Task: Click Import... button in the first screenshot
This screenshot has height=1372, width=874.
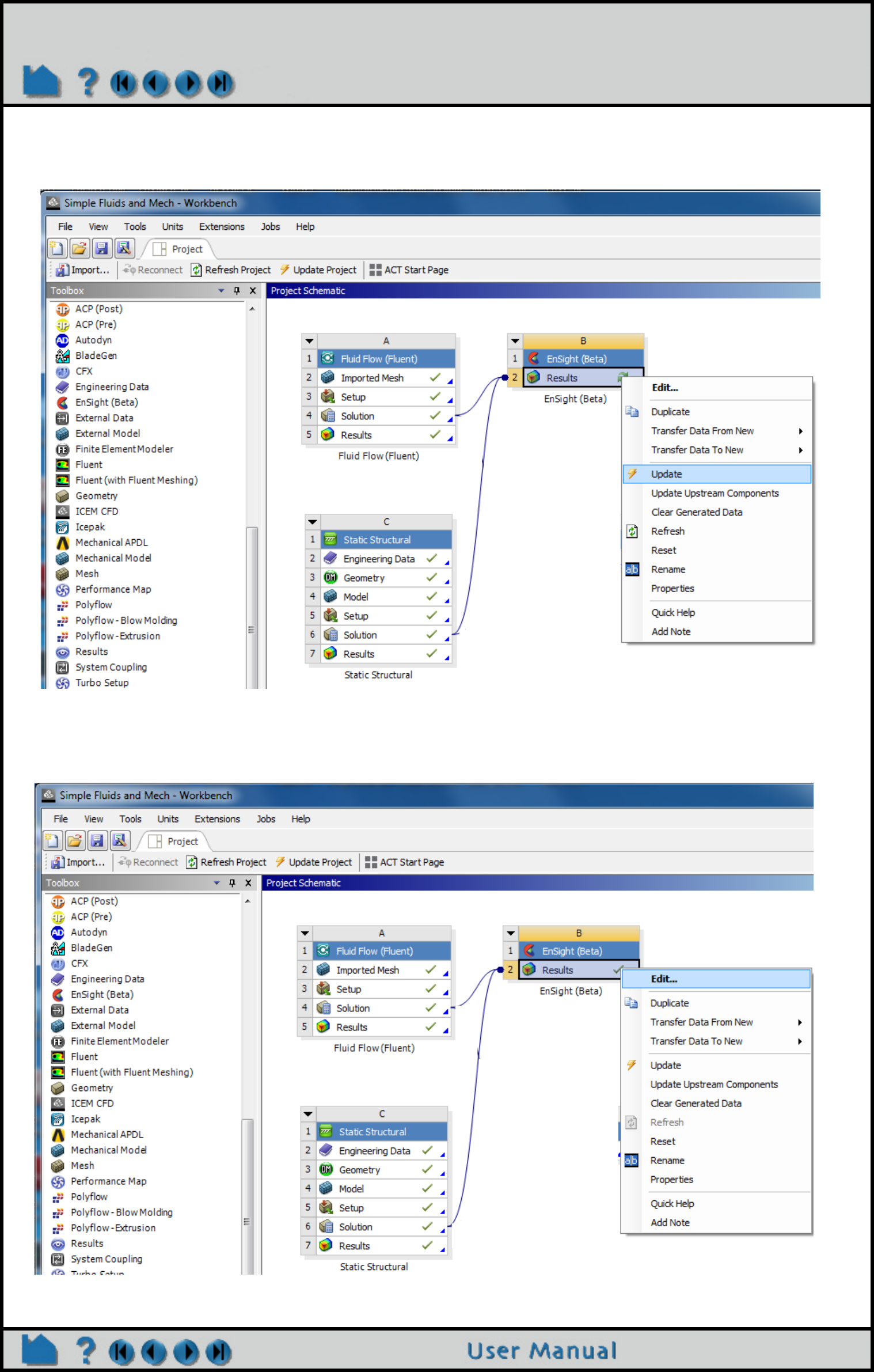Action: pos(83,270)
